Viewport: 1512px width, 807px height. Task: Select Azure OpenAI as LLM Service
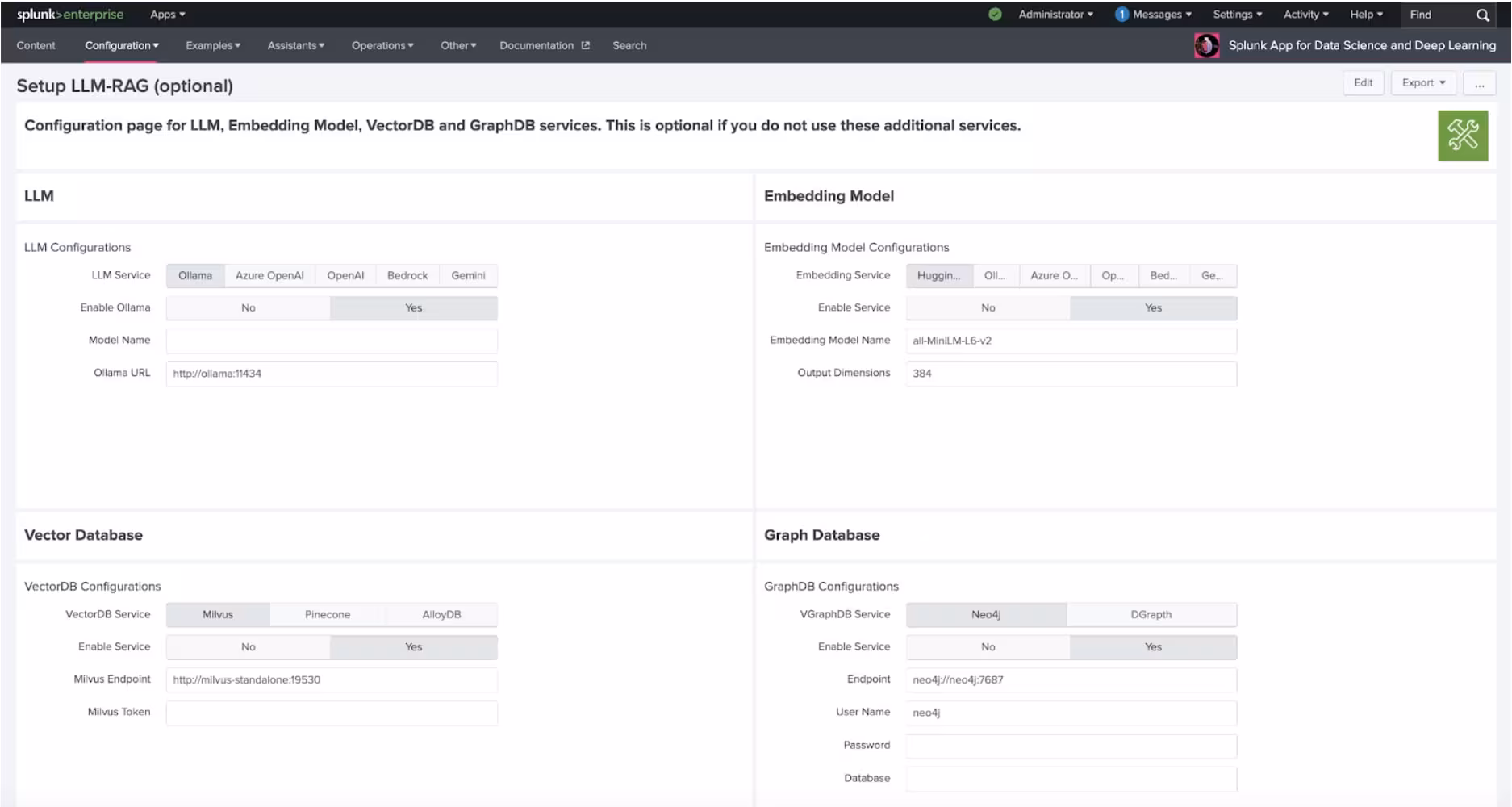(269, 276)
